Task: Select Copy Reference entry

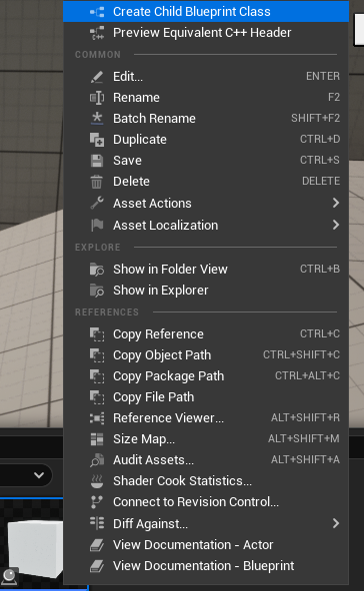Action: [206, 334]
